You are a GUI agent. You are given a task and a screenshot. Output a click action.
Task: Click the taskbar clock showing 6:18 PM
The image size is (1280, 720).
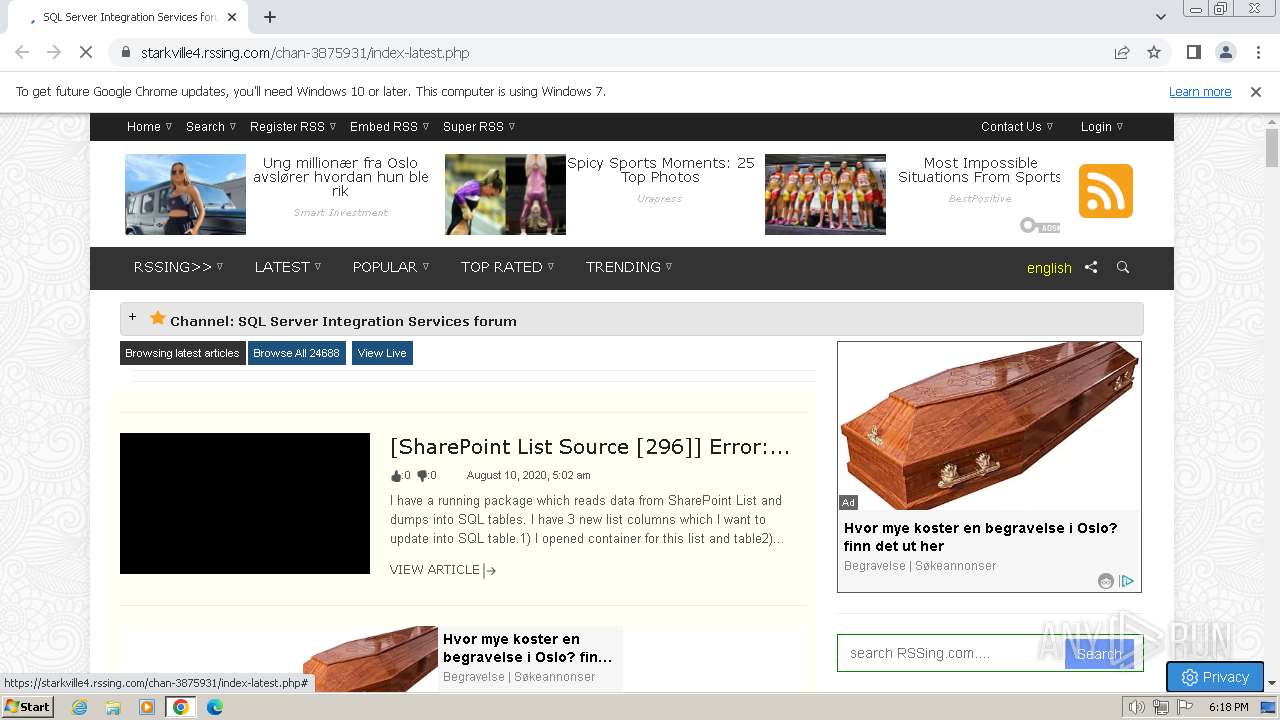pyautogui.click(x=1228, y=707)
